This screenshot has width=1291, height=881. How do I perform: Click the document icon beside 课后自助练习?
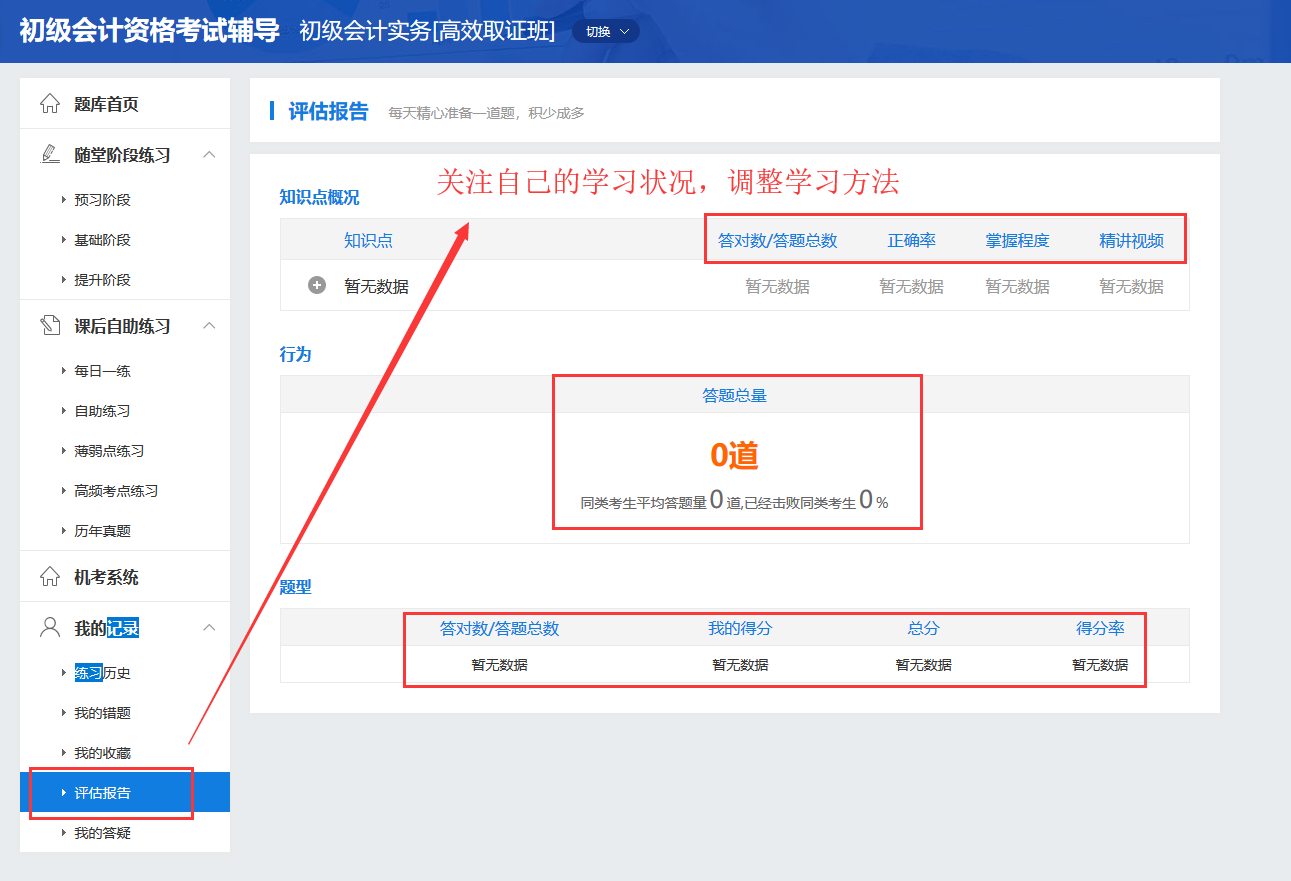point(49,326)
